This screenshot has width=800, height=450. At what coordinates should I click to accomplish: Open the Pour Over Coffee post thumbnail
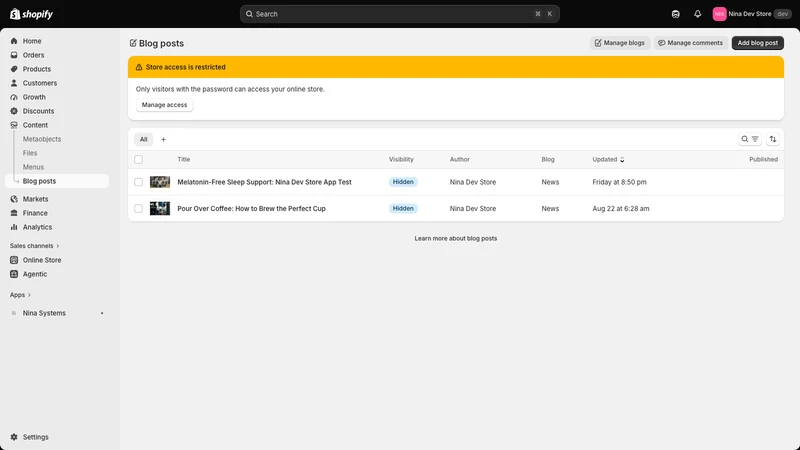point(160,208)
